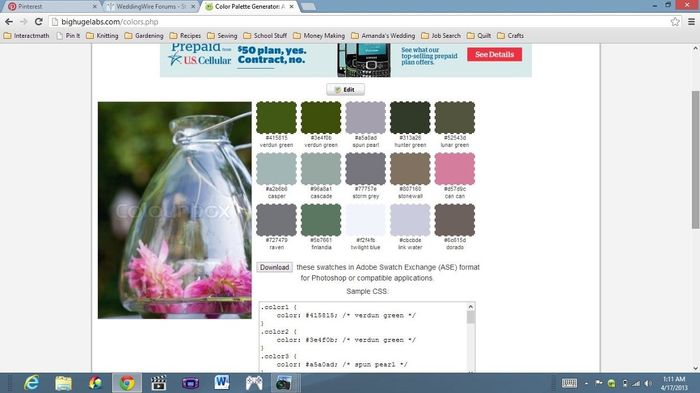Click the page vertical scrollbar thumb
700x393 pixels.
[x=696, y=160]
